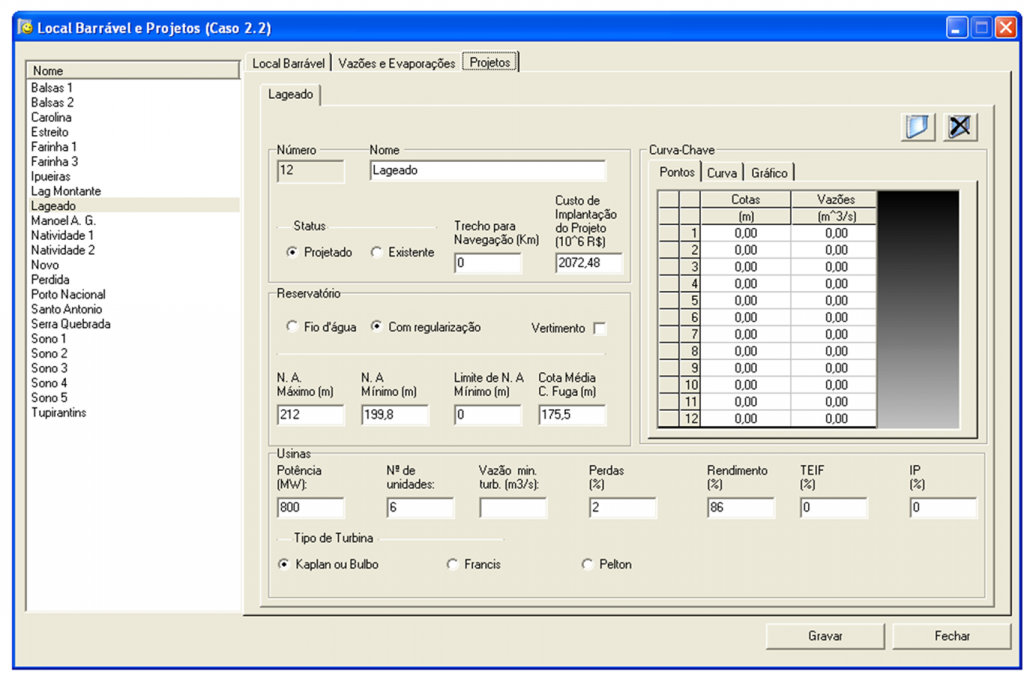Open the Curva tab

point(721,173)
